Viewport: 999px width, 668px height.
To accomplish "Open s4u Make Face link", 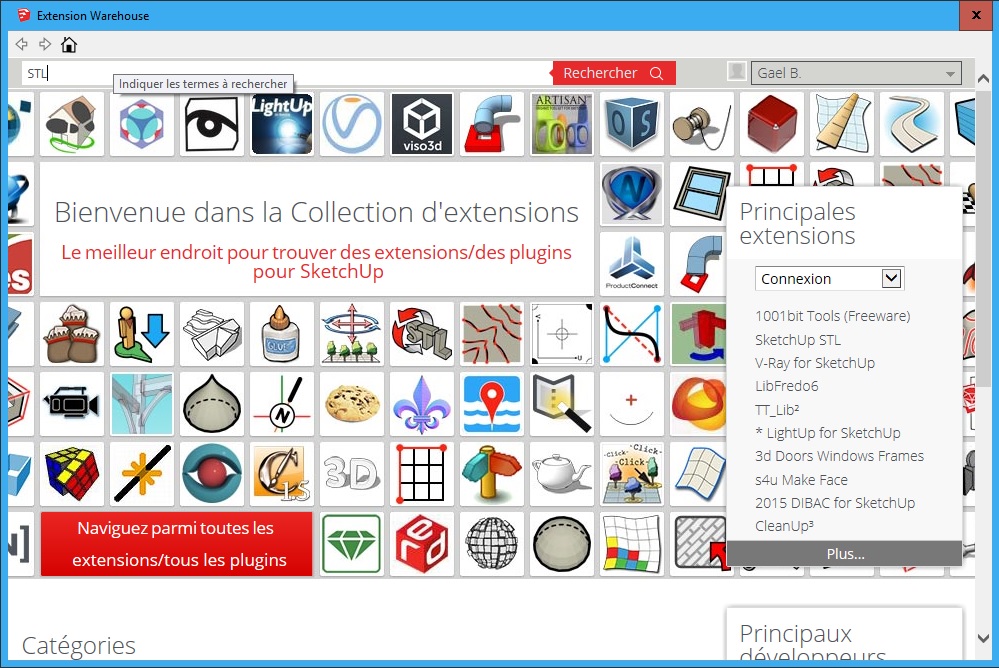I will pyautogui.click(x=801, y=480).
